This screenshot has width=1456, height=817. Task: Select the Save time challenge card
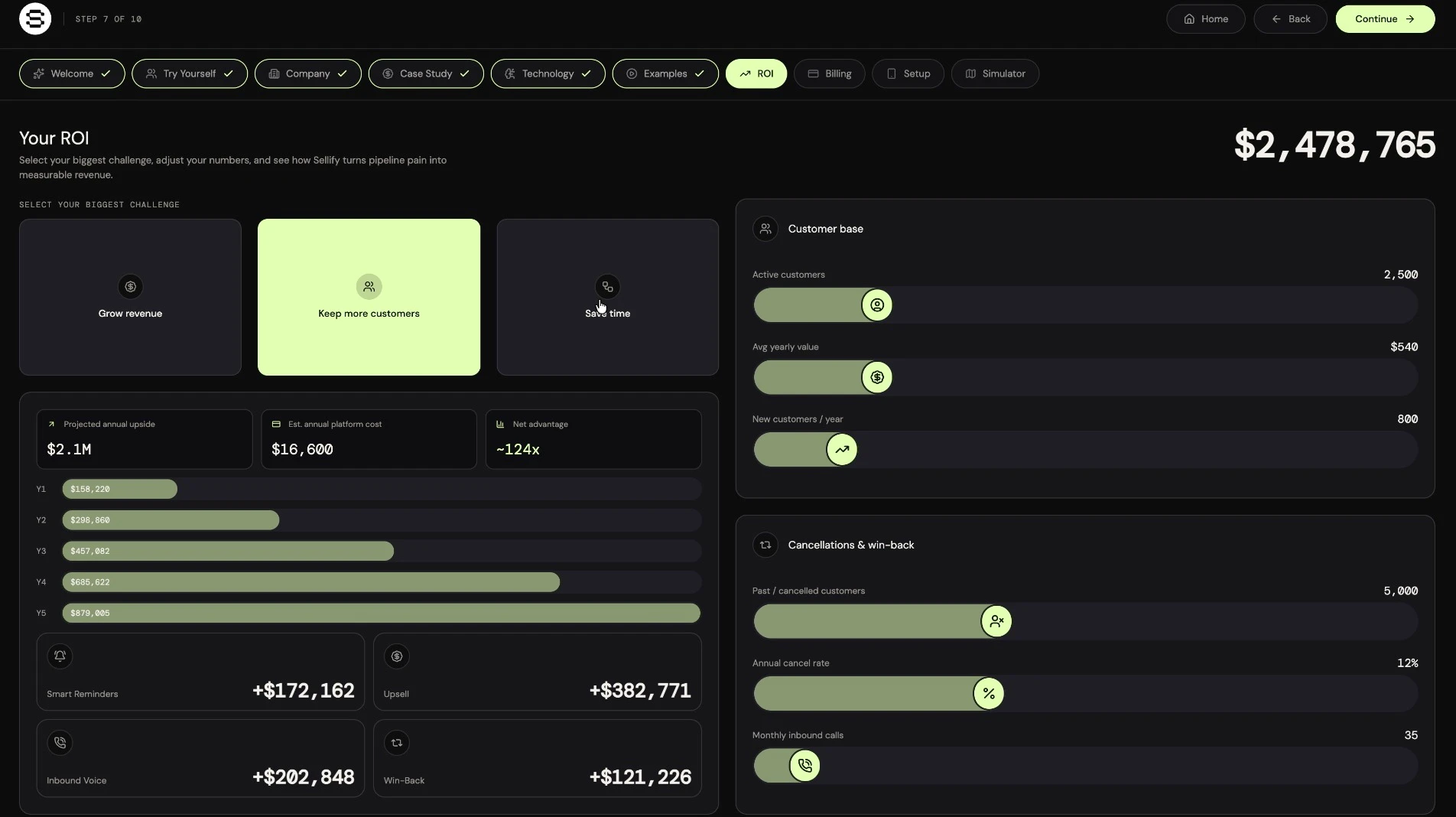point(607,297)
